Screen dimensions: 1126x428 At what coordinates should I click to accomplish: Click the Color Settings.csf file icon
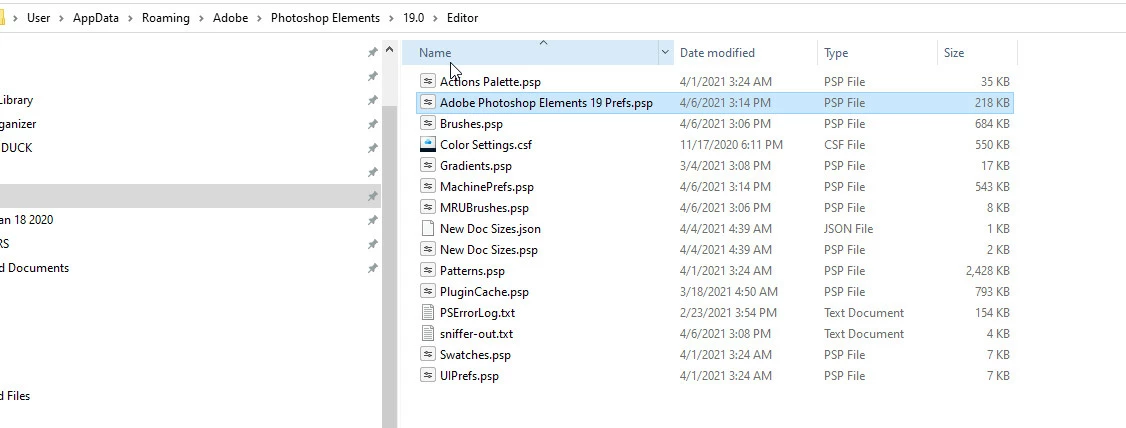click(x=428, y=144)
